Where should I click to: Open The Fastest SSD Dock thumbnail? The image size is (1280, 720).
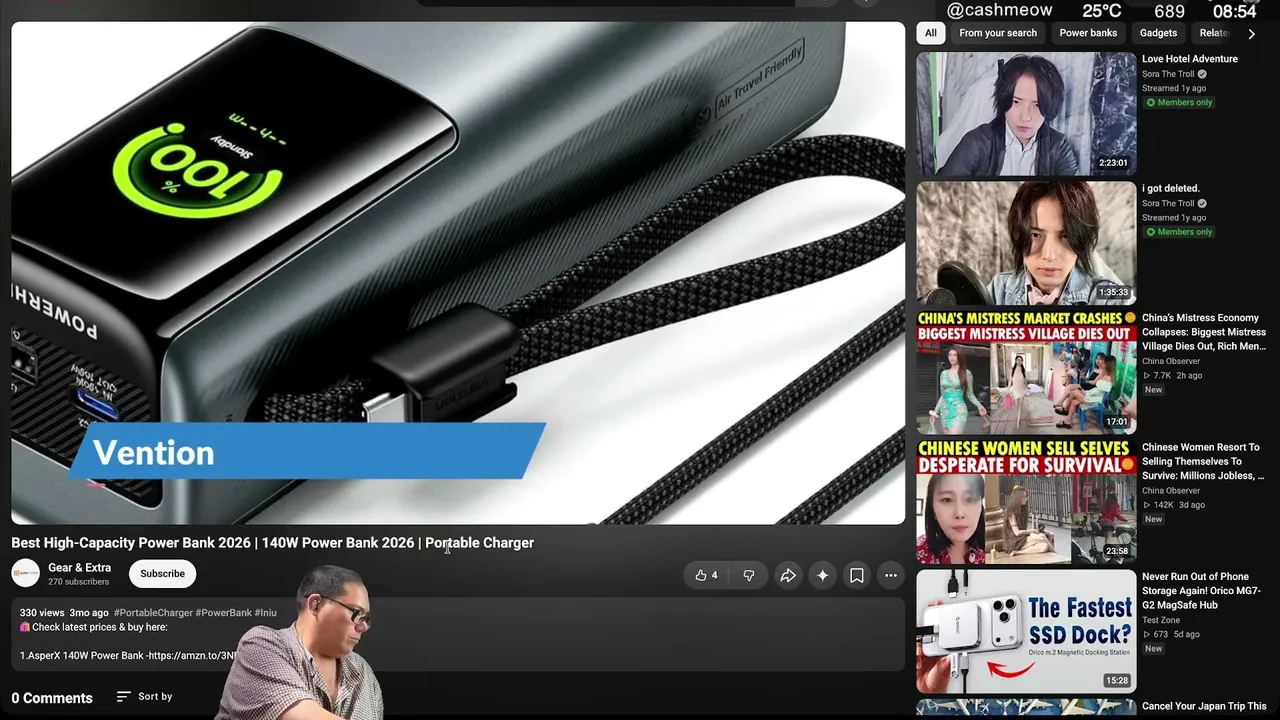(x=1026, y=631)
